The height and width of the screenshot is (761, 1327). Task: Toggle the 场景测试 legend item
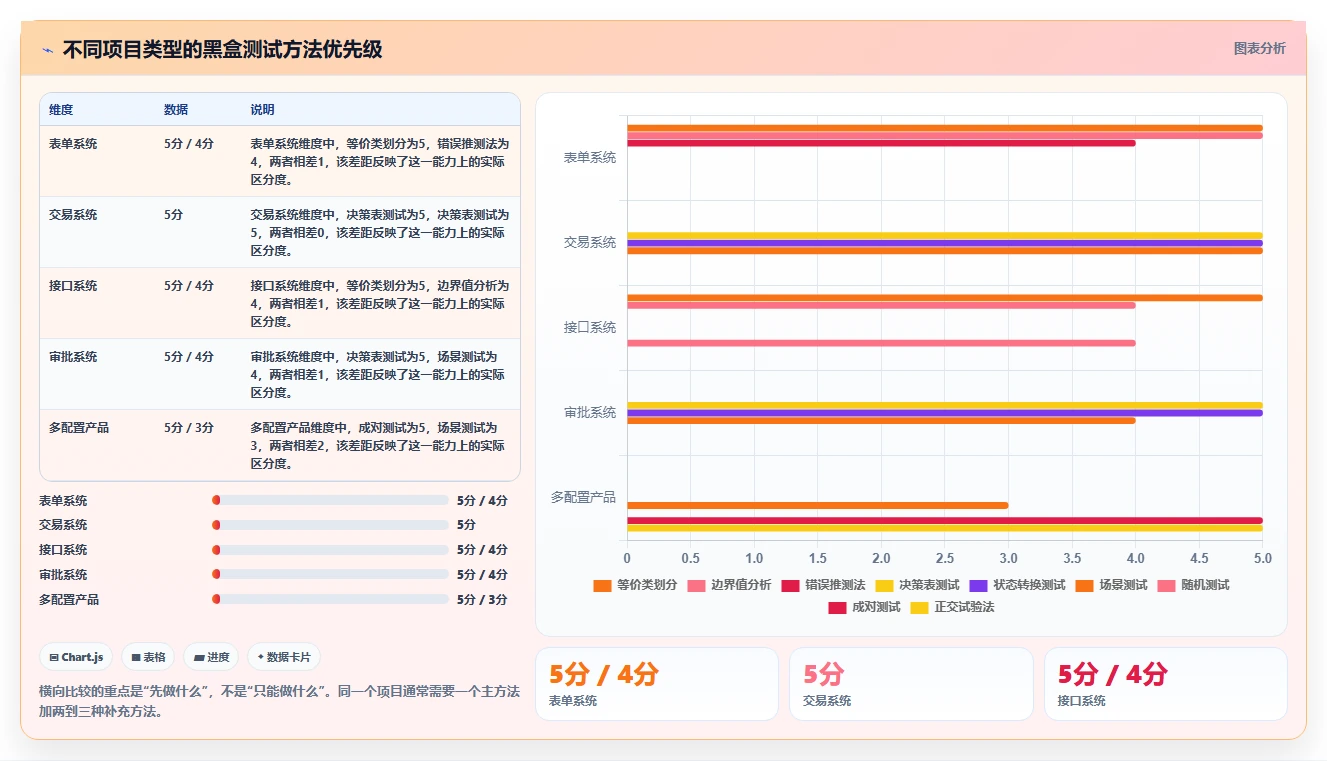(1111, 585)
